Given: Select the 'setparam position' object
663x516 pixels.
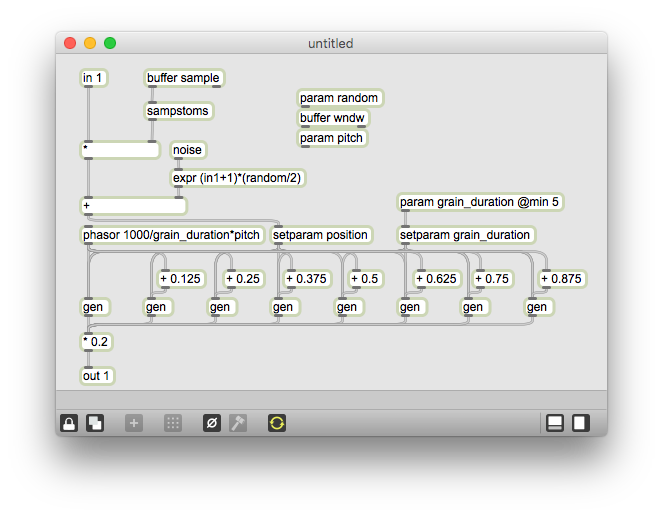Looking at the screenshot, I should (x=322, y=235).
